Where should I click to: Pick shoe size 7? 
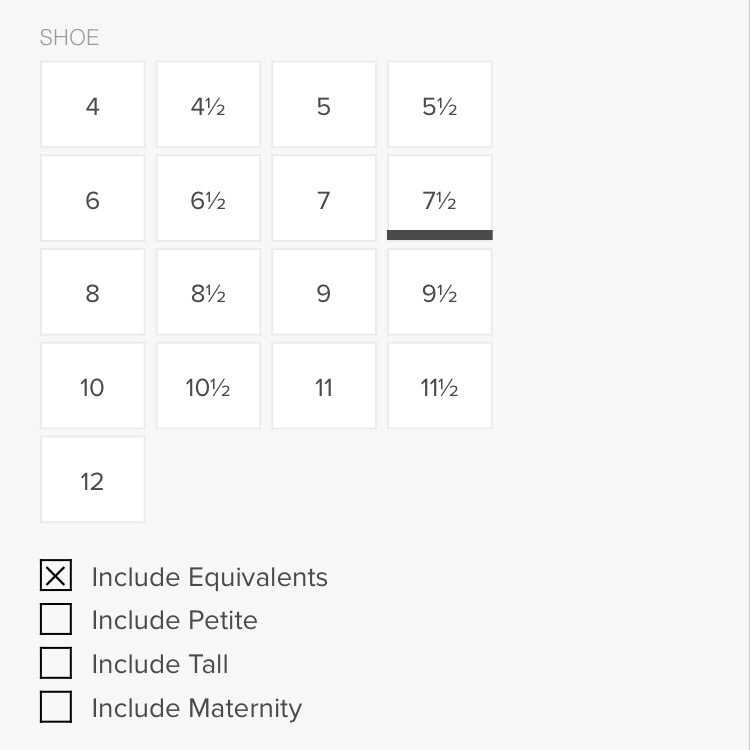pos(324,199)
